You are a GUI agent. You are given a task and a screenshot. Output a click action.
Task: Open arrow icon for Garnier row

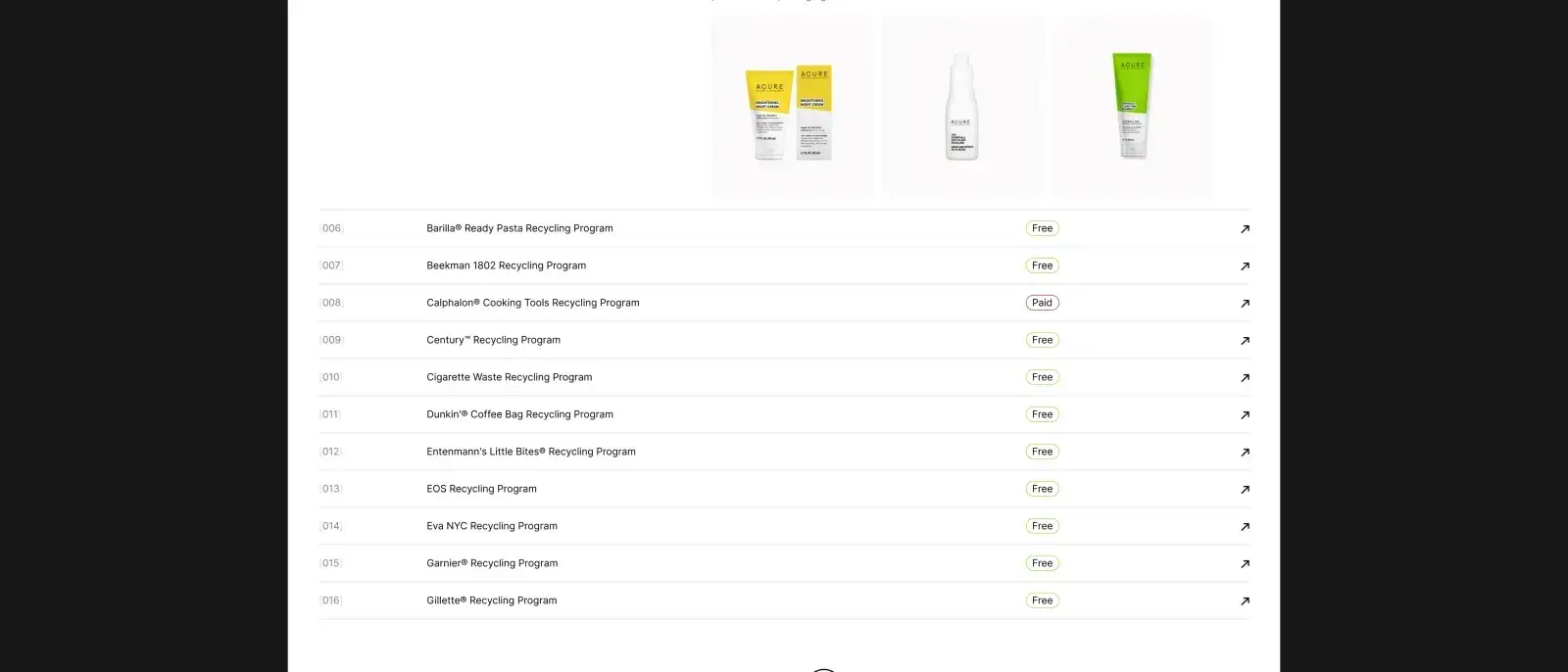[1245, 564]
